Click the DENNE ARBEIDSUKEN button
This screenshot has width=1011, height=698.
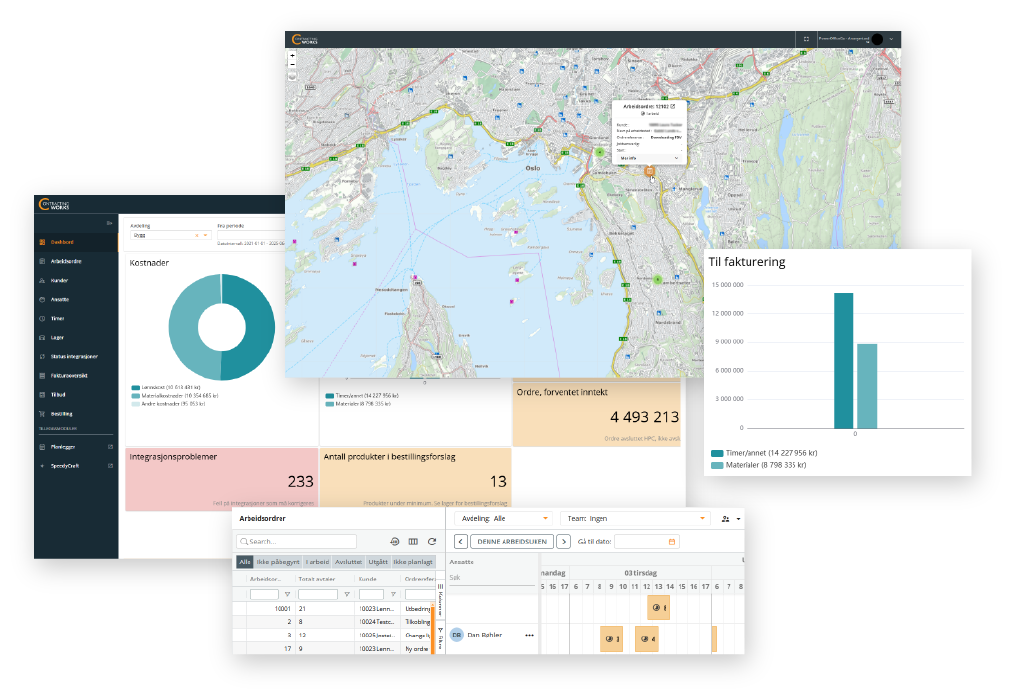pyautogui.click(x=512, y=541)
